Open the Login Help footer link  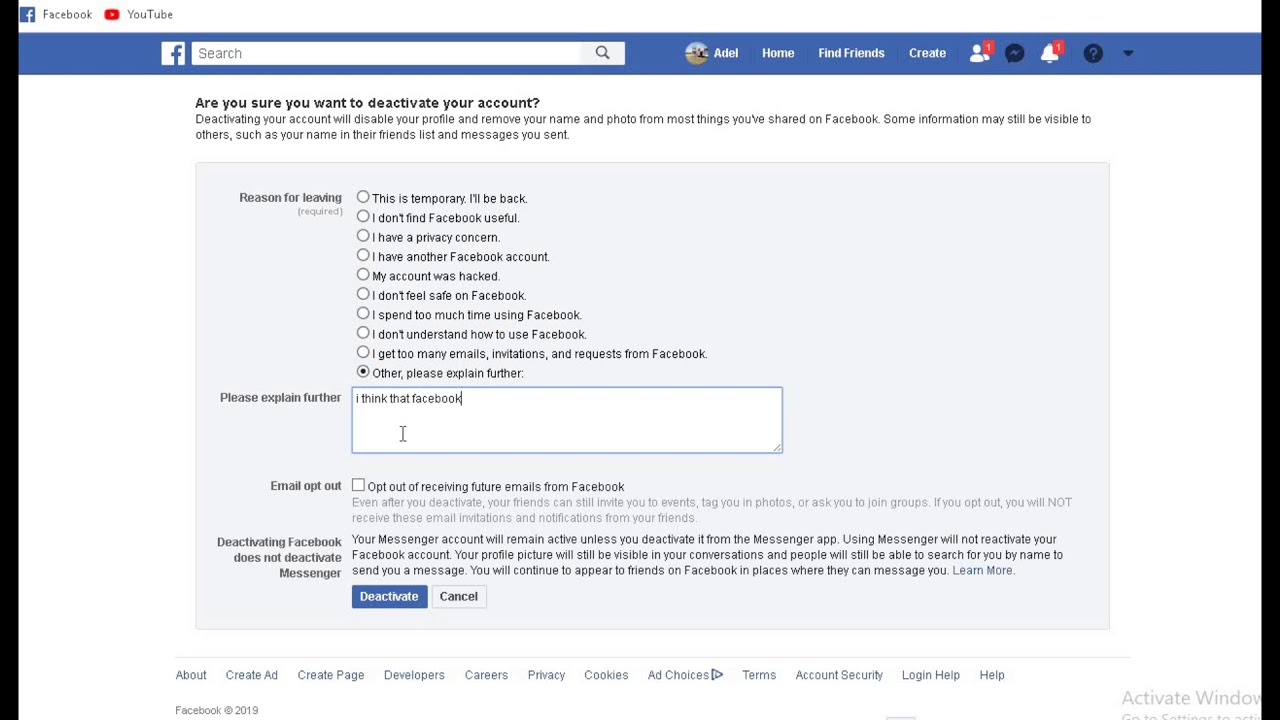pyautogui.click(x=931, y=675)
